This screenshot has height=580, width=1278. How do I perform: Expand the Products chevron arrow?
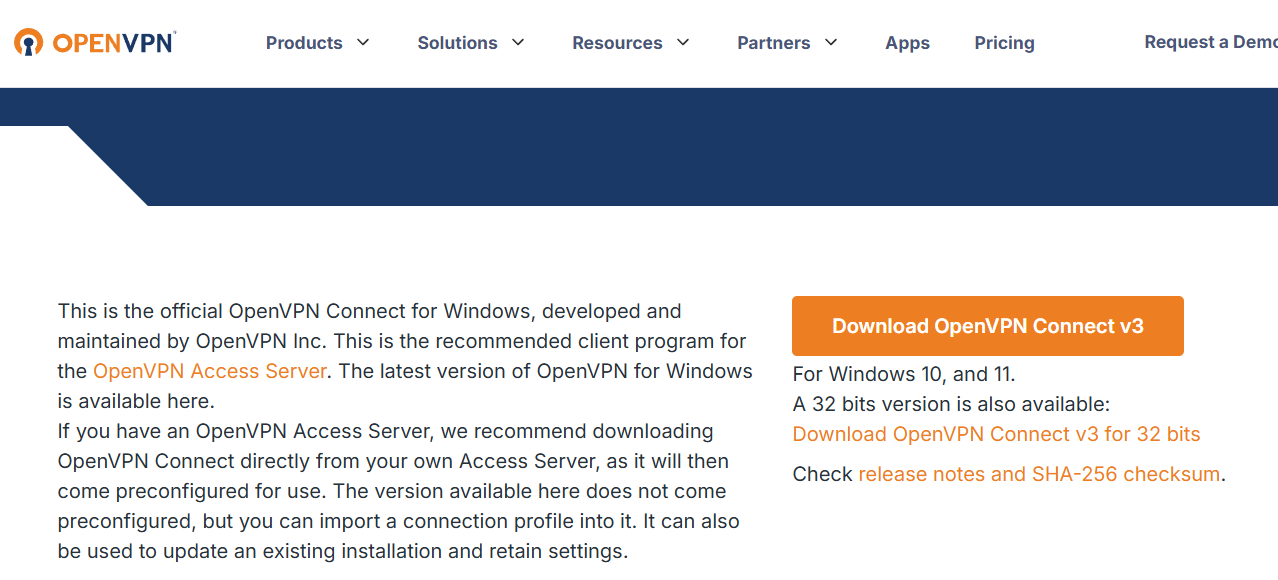pyautogui.click(x=363, y=42)
